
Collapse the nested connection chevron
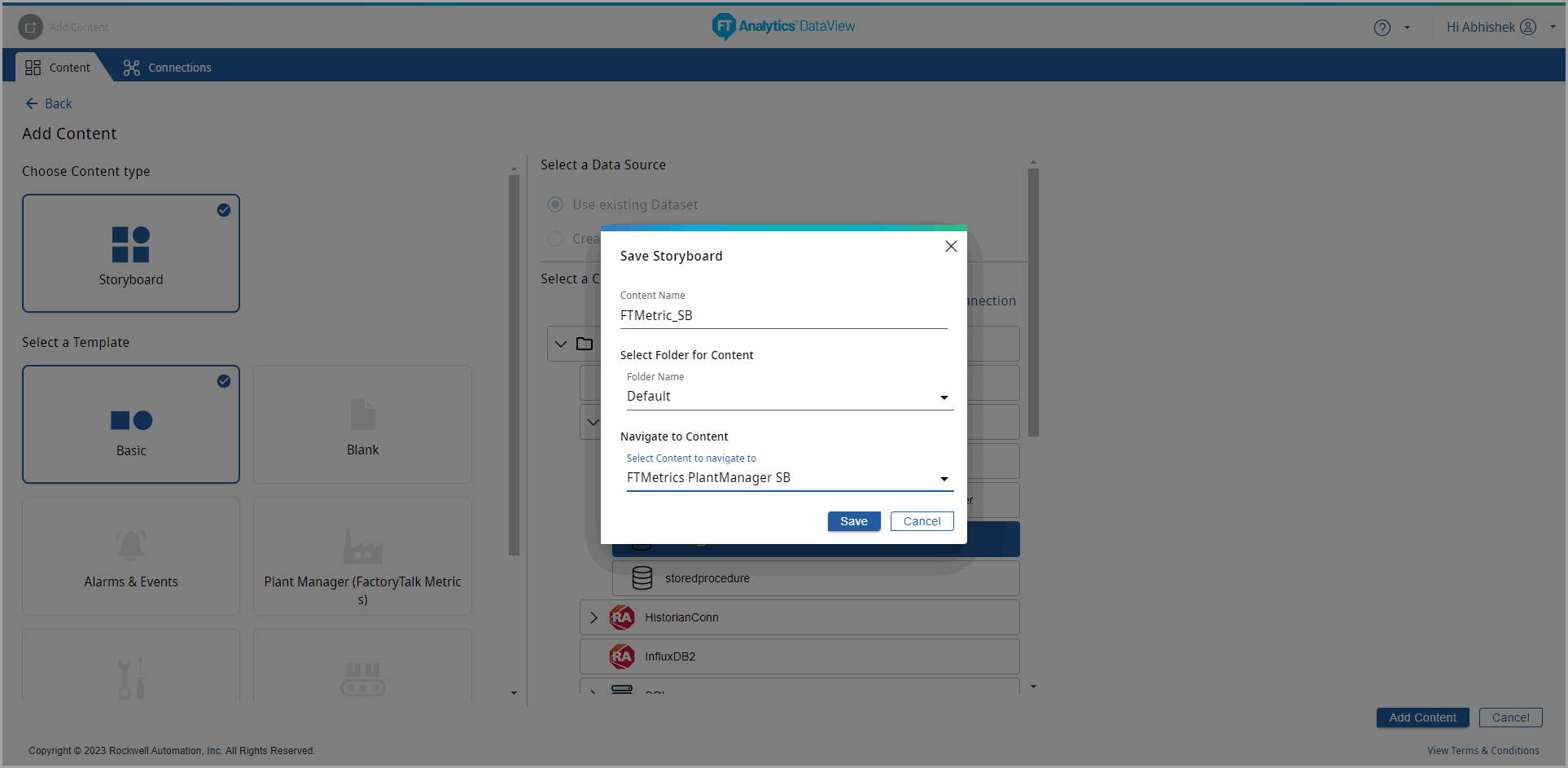[x=593, y=422]
